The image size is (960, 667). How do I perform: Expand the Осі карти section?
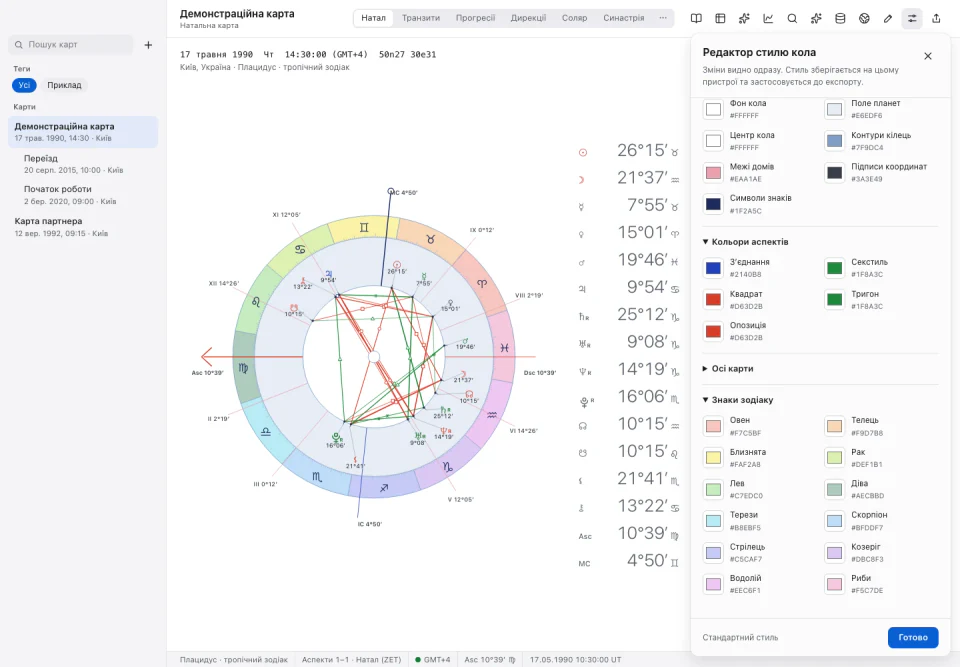(727, 369)
